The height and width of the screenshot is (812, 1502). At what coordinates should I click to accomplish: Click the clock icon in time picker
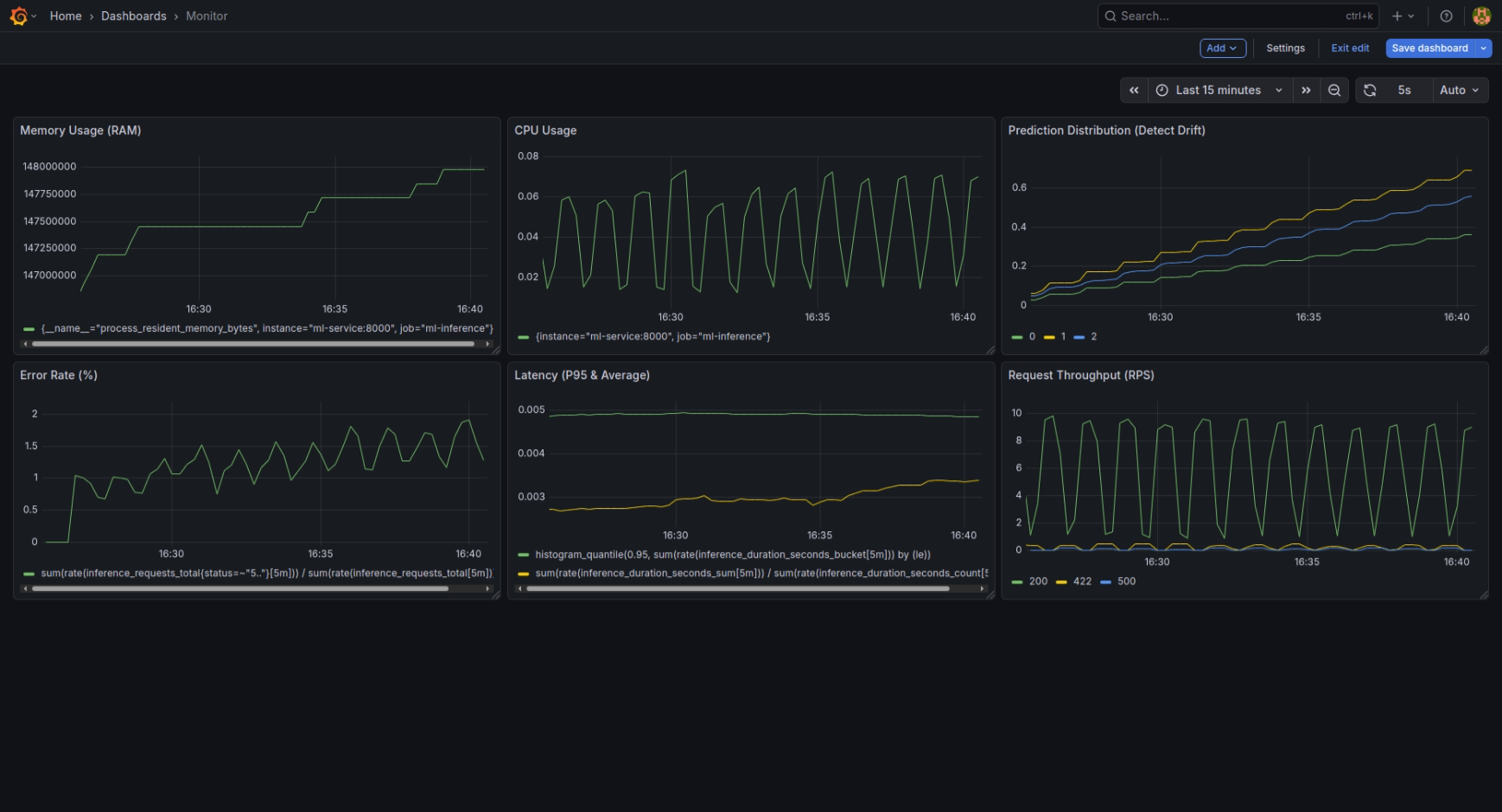[x=1162, y=90]
